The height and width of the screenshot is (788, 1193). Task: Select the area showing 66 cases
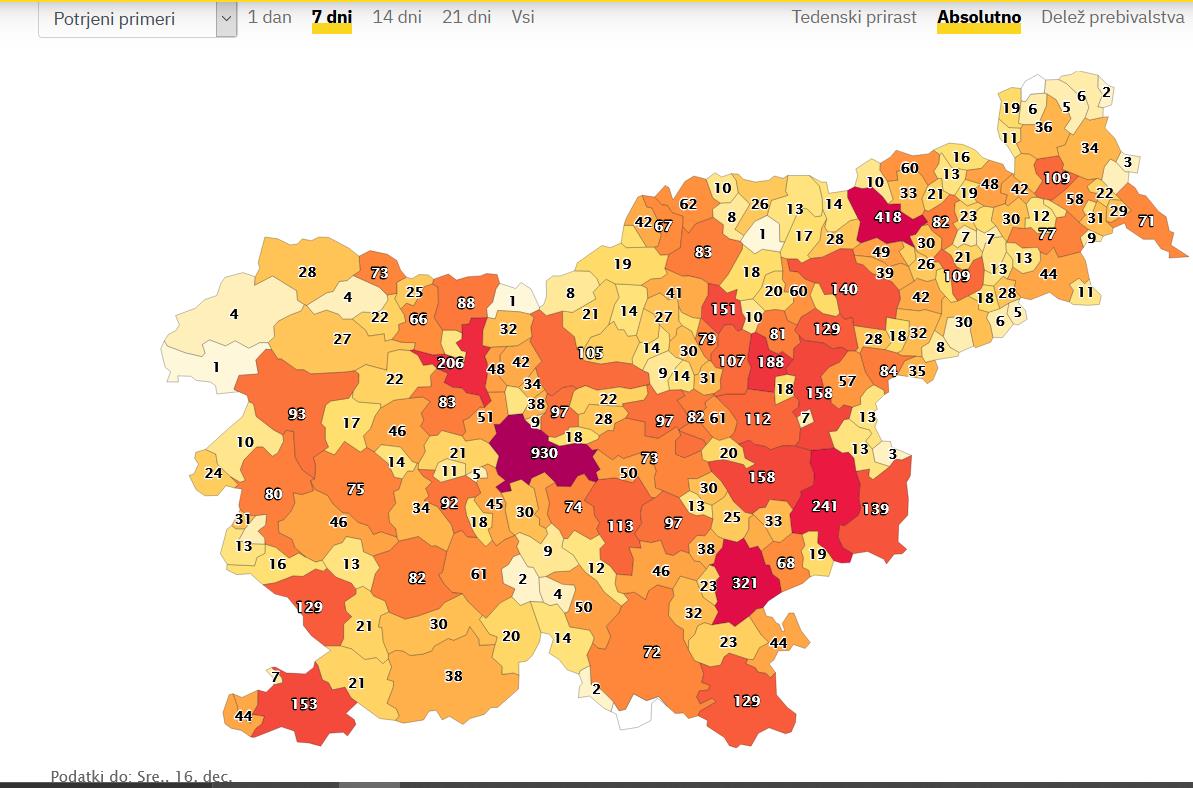418,319
